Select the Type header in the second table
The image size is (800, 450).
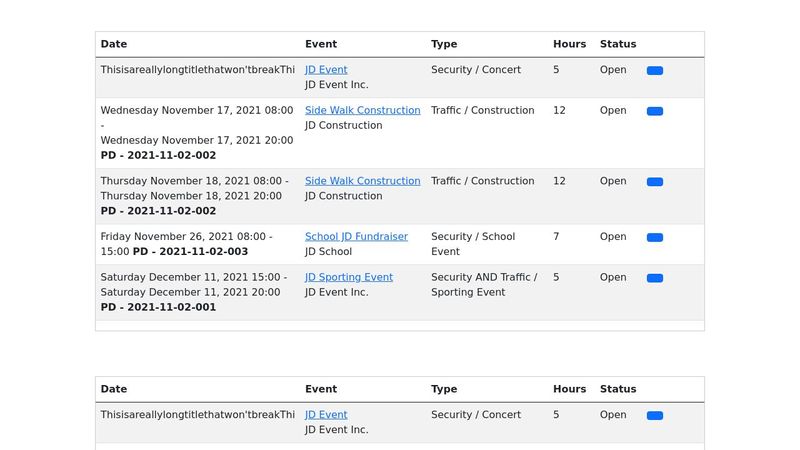click(444, 389)
